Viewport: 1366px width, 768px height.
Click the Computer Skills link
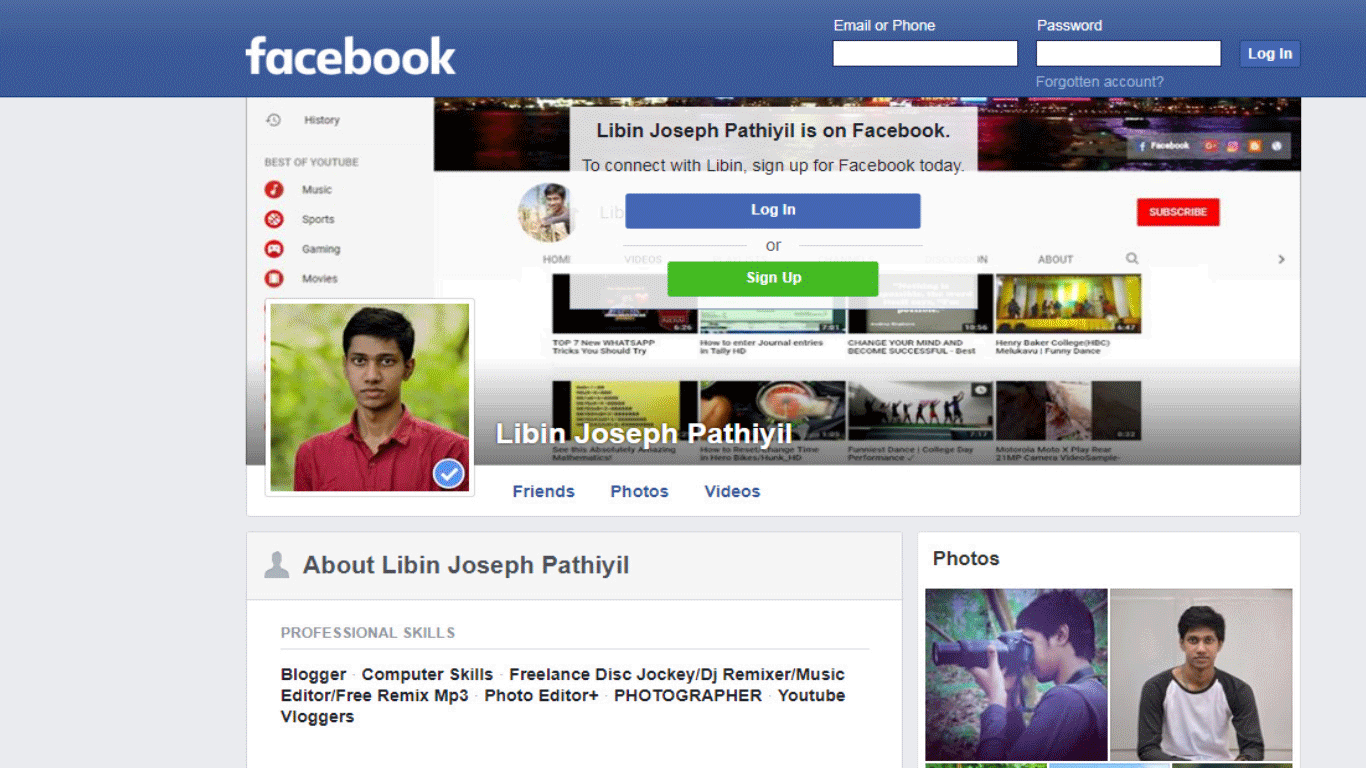(427, 674)
